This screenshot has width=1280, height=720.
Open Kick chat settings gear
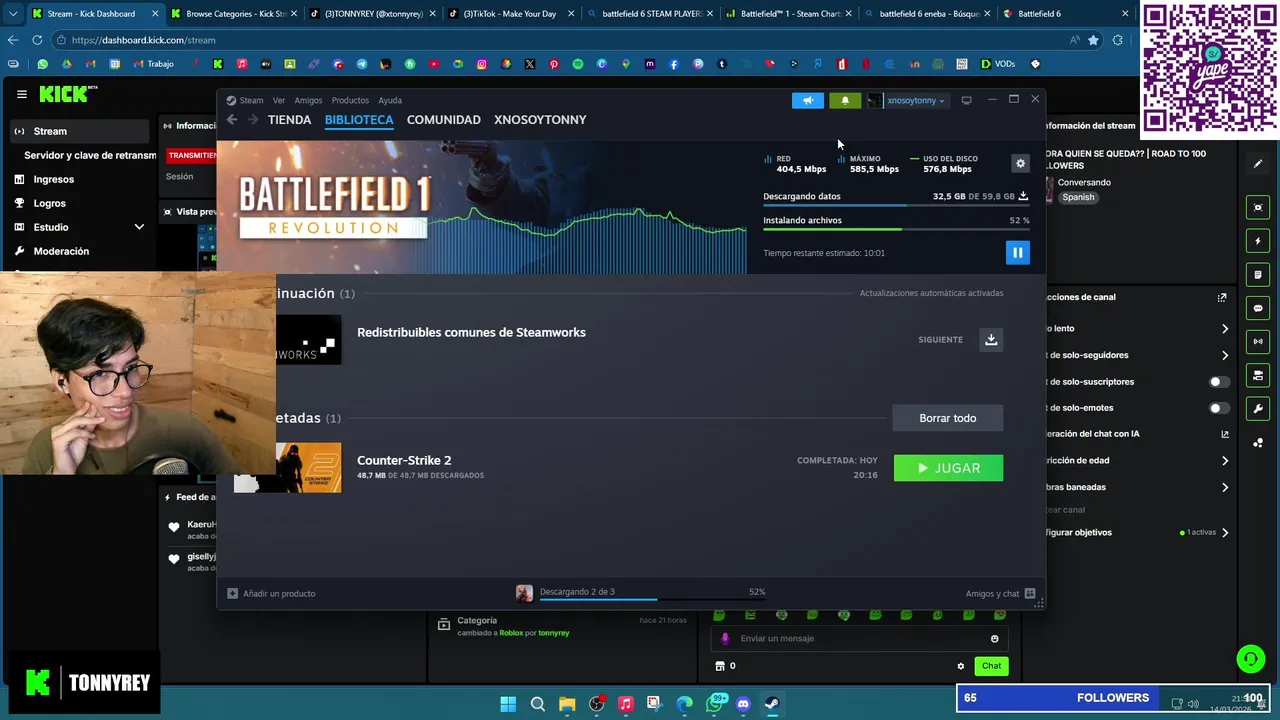[x=961, y=666]
